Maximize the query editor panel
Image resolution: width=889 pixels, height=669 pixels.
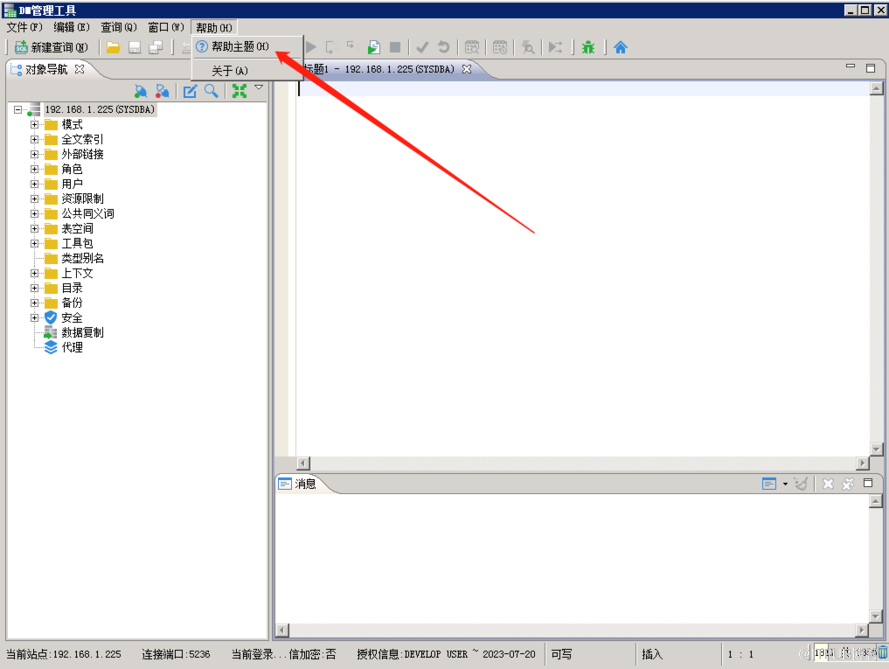point(870,68)
